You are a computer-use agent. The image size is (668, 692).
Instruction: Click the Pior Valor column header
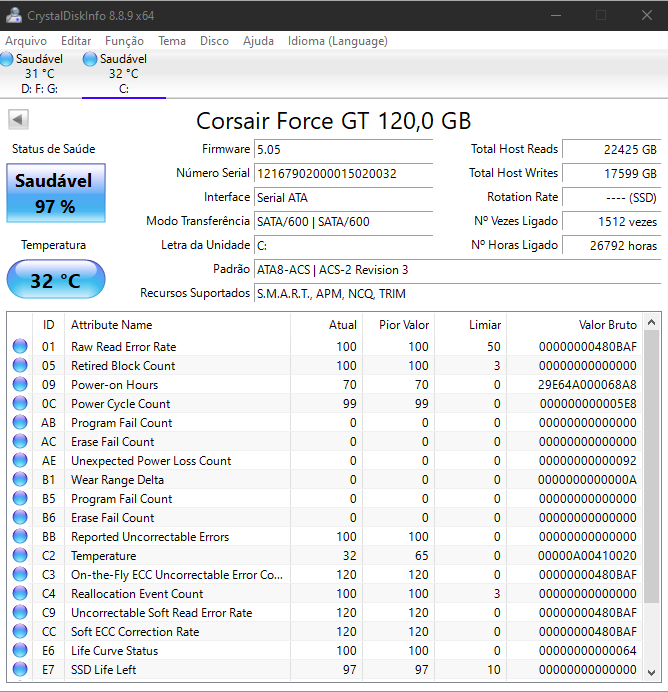point(398,325)
